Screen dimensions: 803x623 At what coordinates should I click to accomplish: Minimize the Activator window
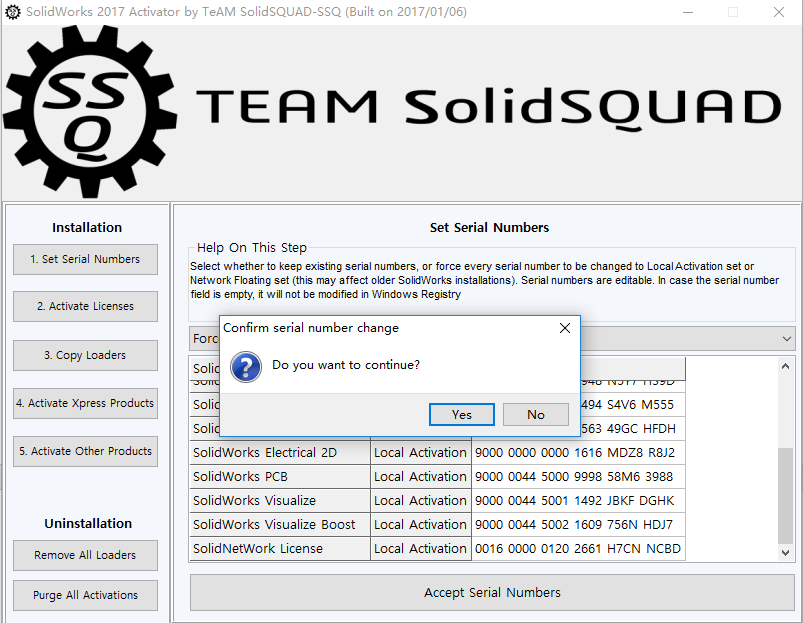(x=688, y=12)
